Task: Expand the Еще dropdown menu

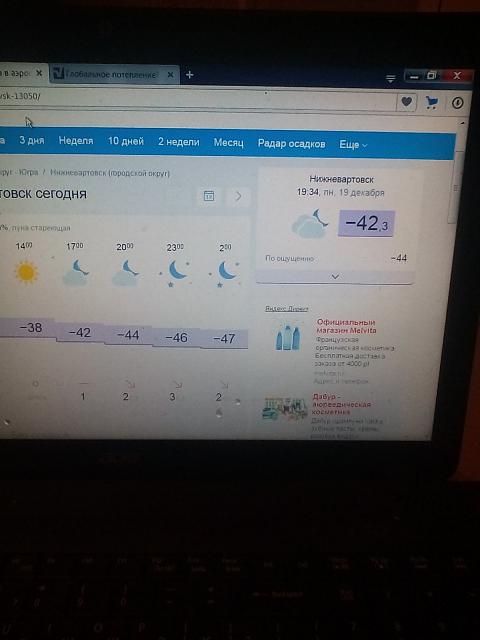Action: [x=353, y=144]
